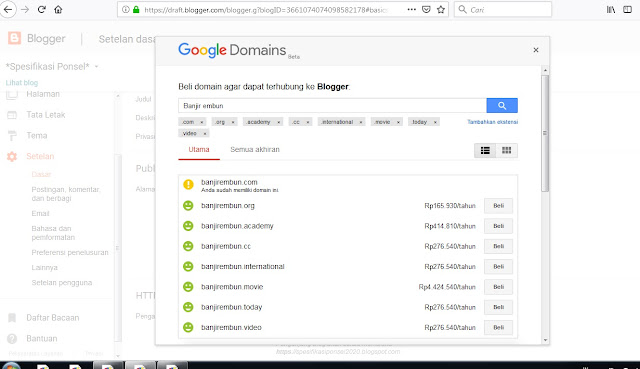Open Tata Letak in sidebar
Screen dimensions: 640x369
(x=45, y=115)
